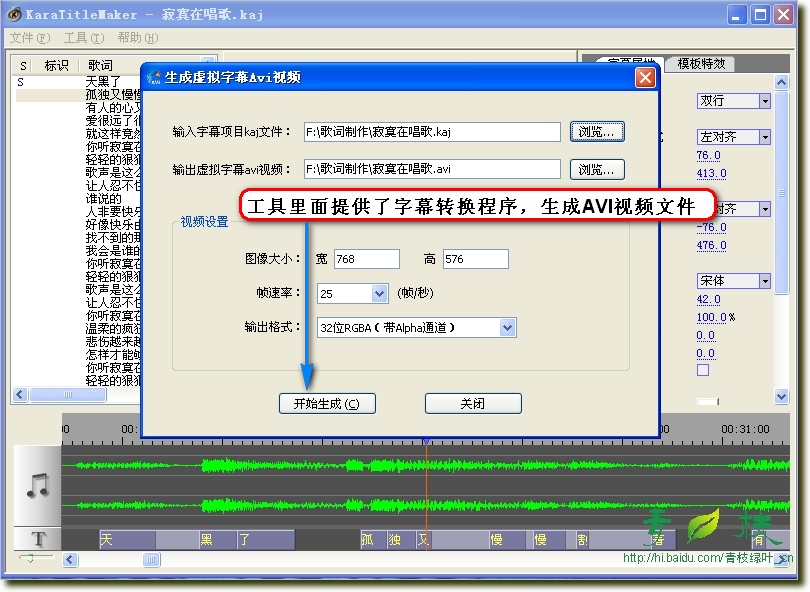Click the image height field 576

(x=476, y=259)
